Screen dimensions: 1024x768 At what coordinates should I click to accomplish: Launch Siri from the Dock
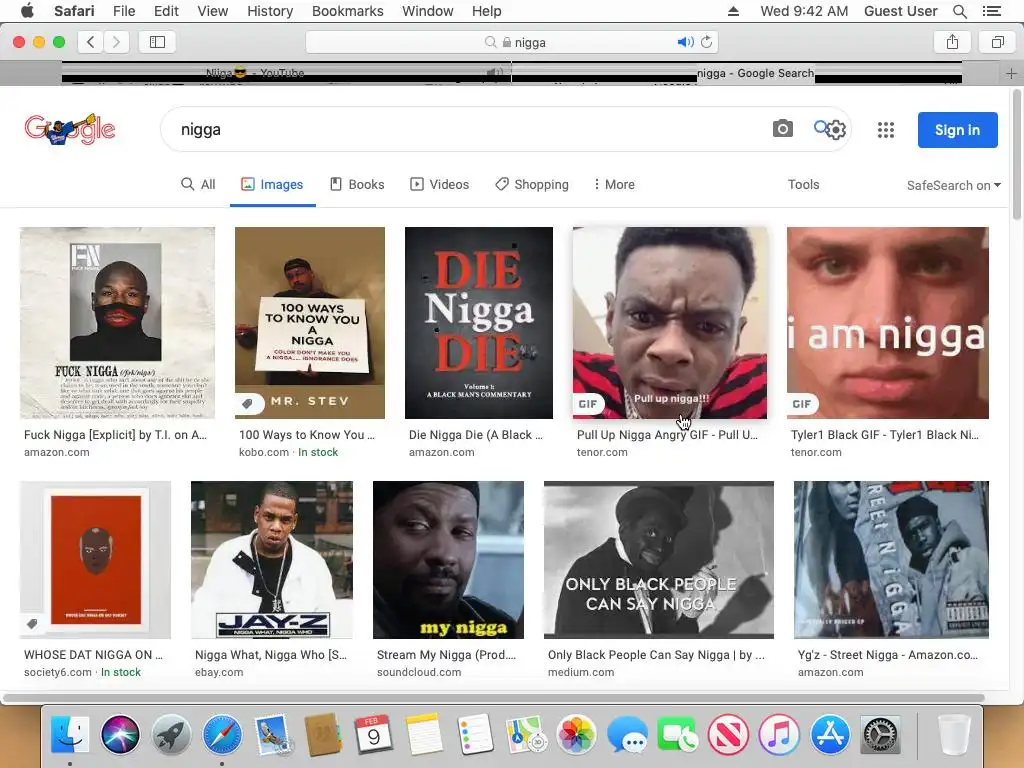pyautogui.click(x=120, y=735)
